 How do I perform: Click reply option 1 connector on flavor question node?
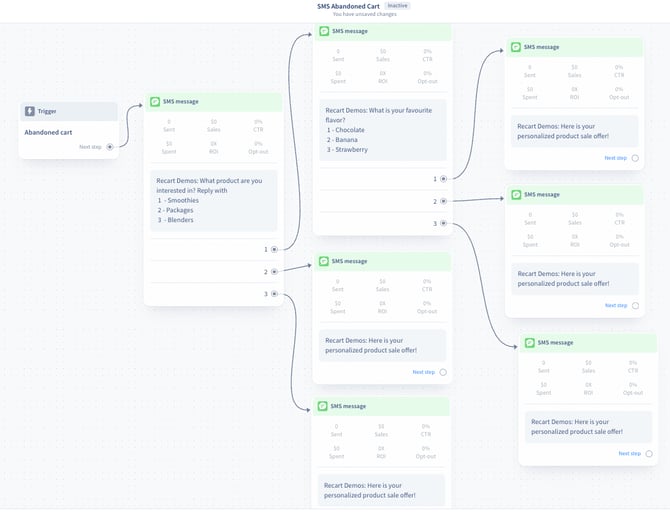443,179
